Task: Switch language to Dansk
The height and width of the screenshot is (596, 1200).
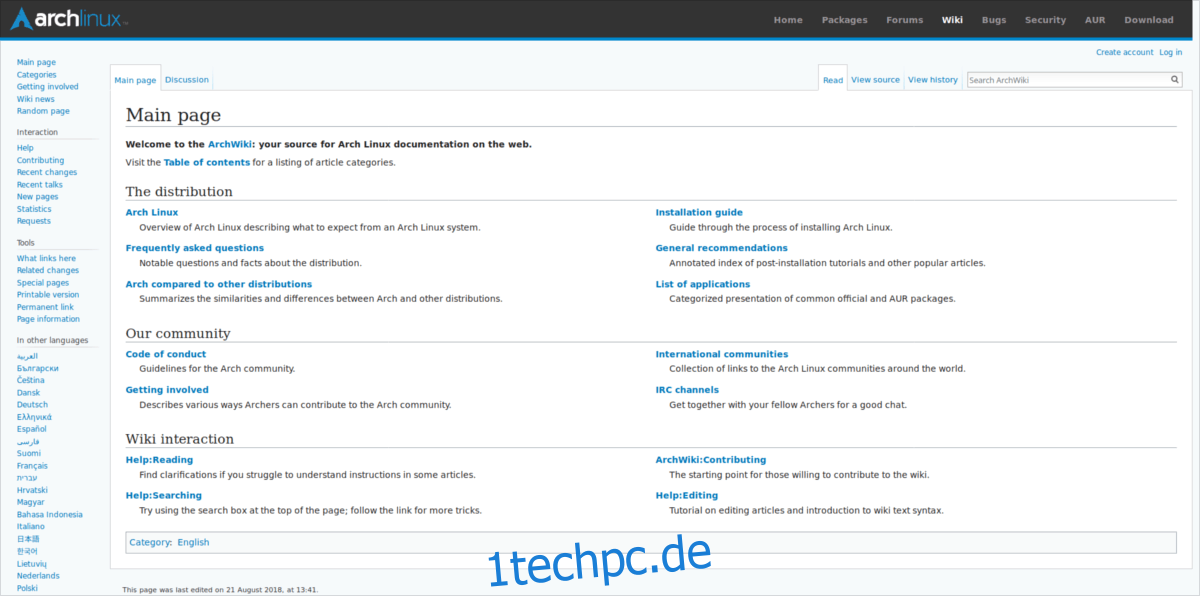Action: (x=29, y=393)
